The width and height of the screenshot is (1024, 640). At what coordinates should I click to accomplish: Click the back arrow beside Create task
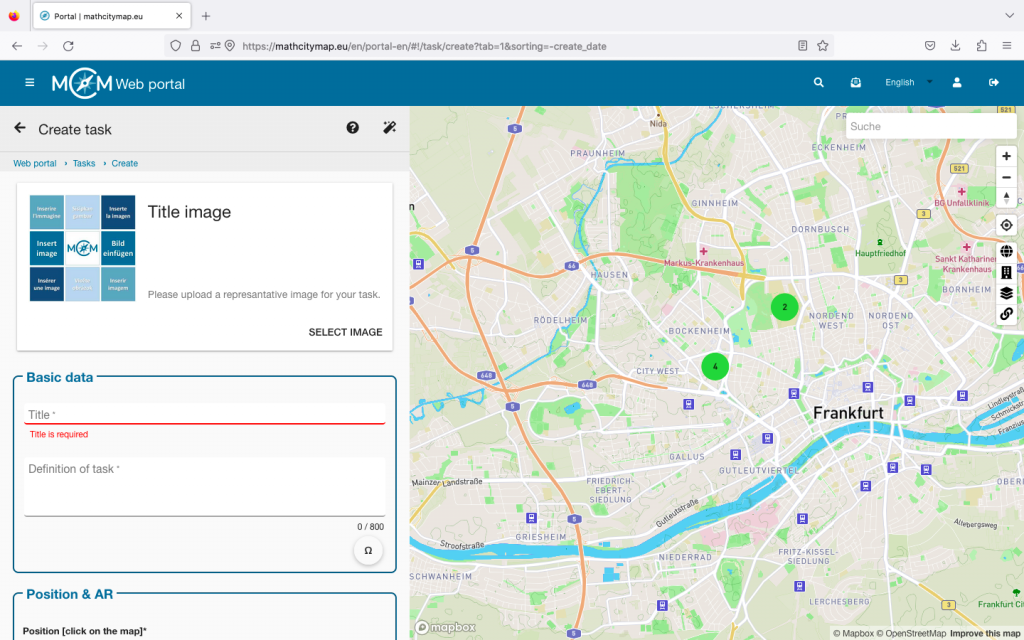coord(20,128)
